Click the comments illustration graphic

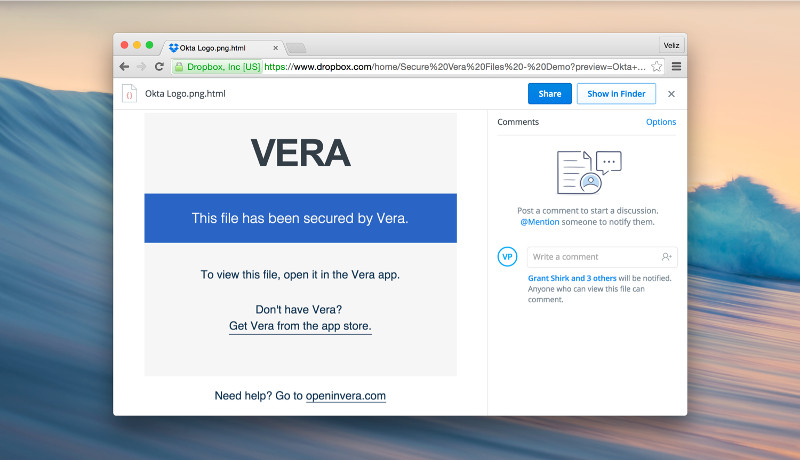pyautogui.click(x=589, y=172)
